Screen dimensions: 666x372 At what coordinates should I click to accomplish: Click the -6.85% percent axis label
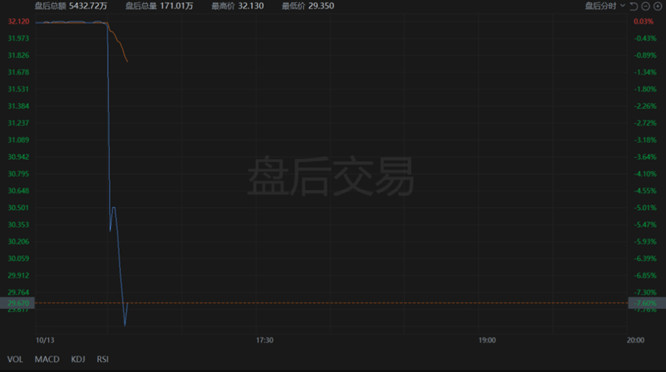tap(645, 275)
